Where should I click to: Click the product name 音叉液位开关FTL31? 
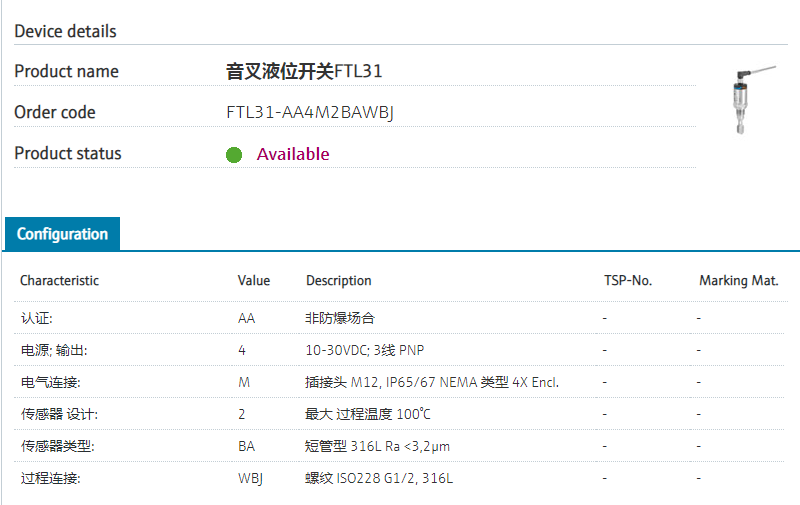click(x=304, y=71)
